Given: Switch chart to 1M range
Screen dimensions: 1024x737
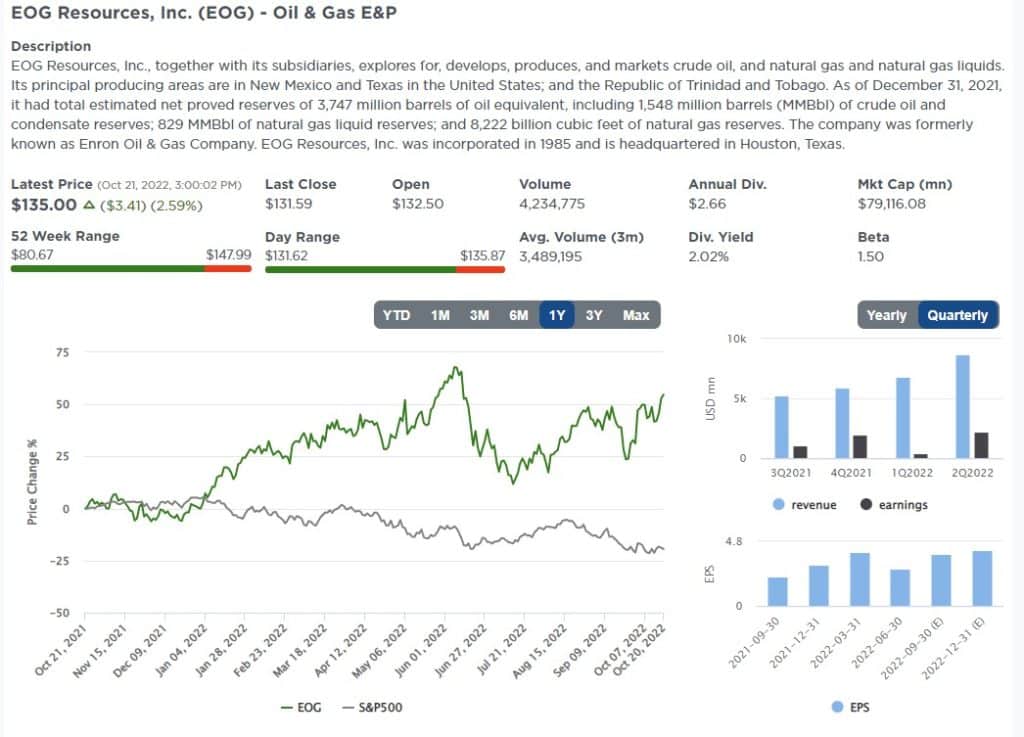Looking at the screenshot, I should click(x=440, y=315).
